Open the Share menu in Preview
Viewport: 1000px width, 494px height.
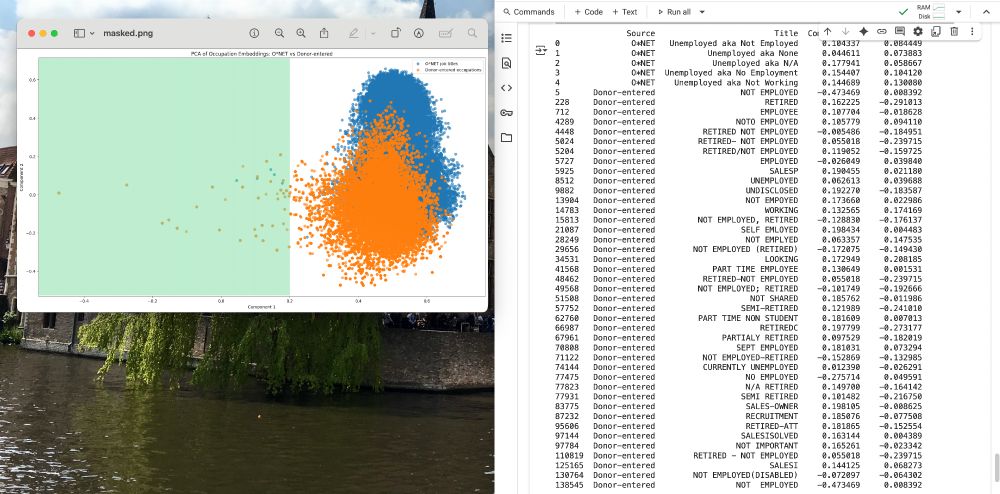(x=324, y=33)
